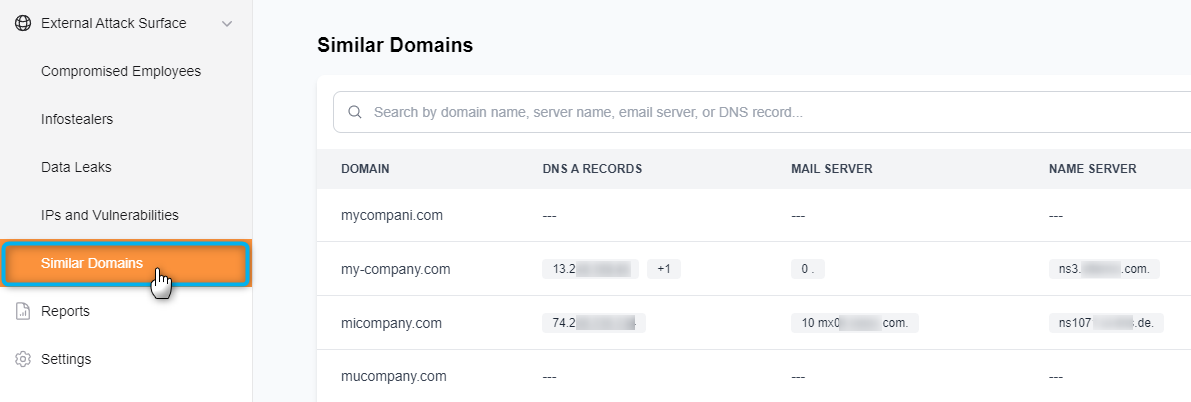The width and height of the screenshot is (1191, 402).
Task: Open IPs and Vulnerabilities
Action: [x=110, y=215]
